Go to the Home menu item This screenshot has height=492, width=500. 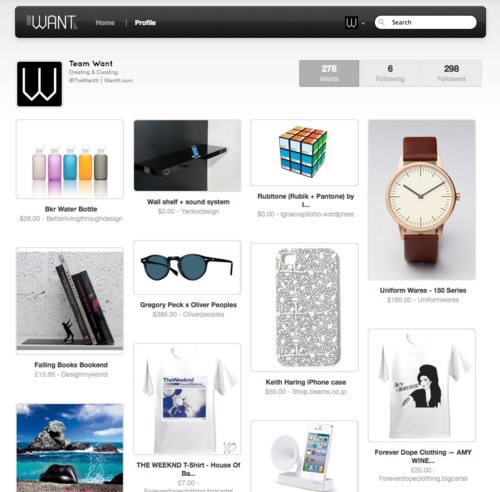(105, 23)
